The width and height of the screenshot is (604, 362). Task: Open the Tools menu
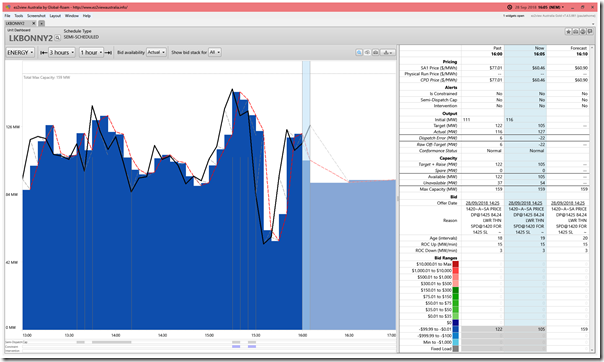[19, 16]
